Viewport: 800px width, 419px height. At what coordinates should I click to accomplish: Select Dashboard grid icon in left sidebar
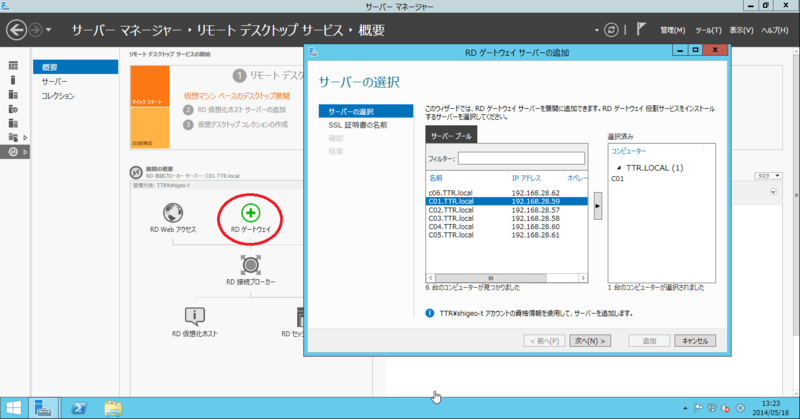[x=13, y=65]
